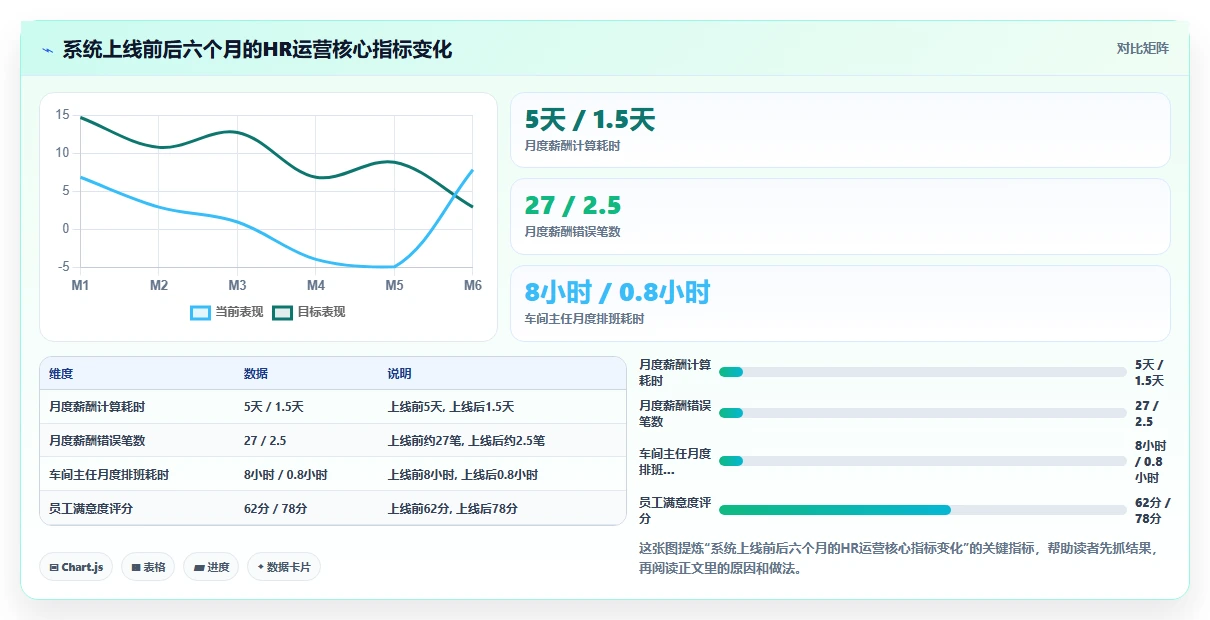The width and height of the screenshot is (1210, 620).
Task: Click the 车间主任月度排班… progress bar
Action: pyautogui.click(x=922, y=461)
